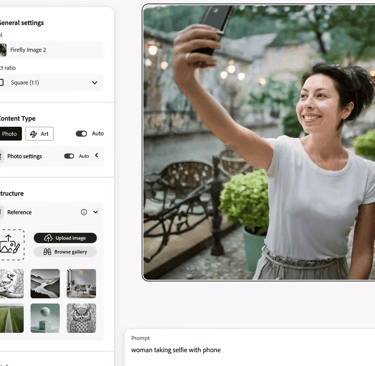Toggle the Photo settings Auto switch
The height and width of the screenshot is (366, 375).
point(69,156)
